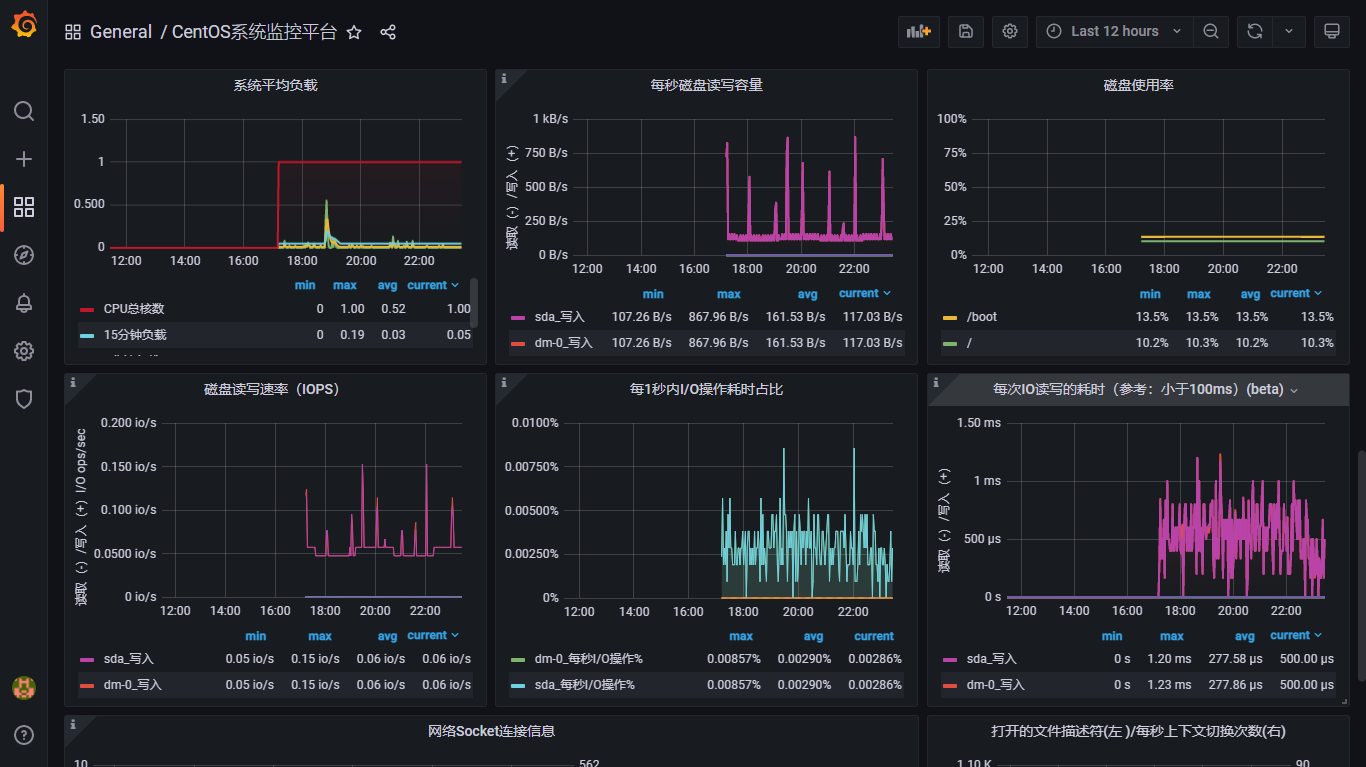Refresh the dashboard
Screen dimensions: 1366x767
click(x=1254, y=31)
